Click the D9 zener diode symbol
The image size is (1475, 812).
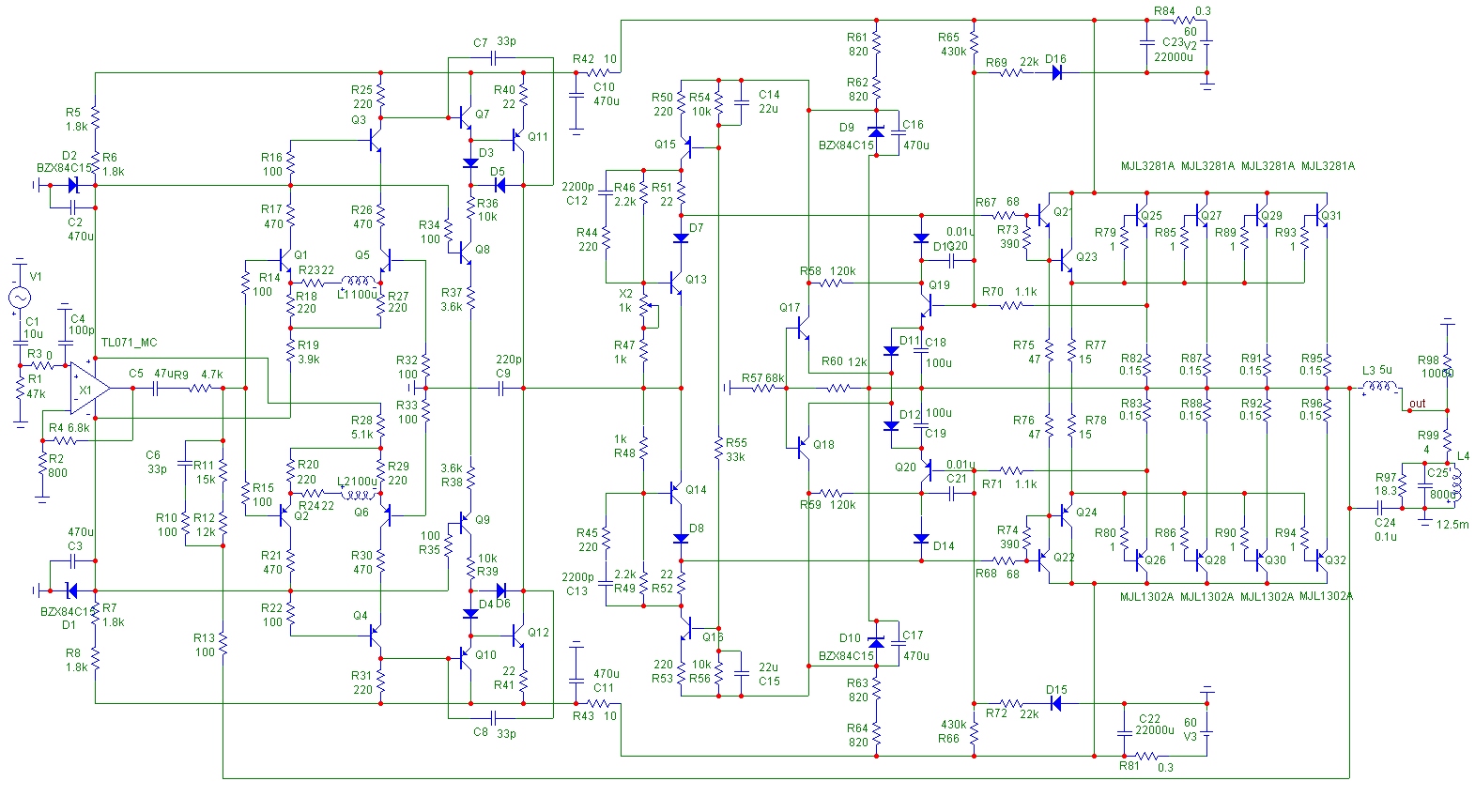876,132
